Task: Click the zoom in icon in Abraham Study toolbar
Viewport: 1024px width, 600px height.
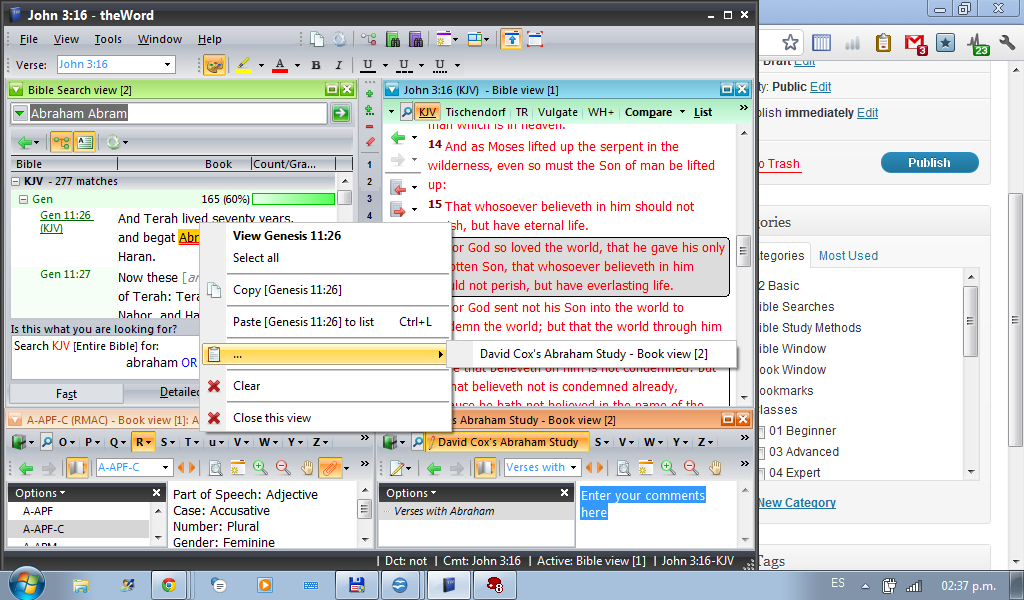Action: click(667, 467)
